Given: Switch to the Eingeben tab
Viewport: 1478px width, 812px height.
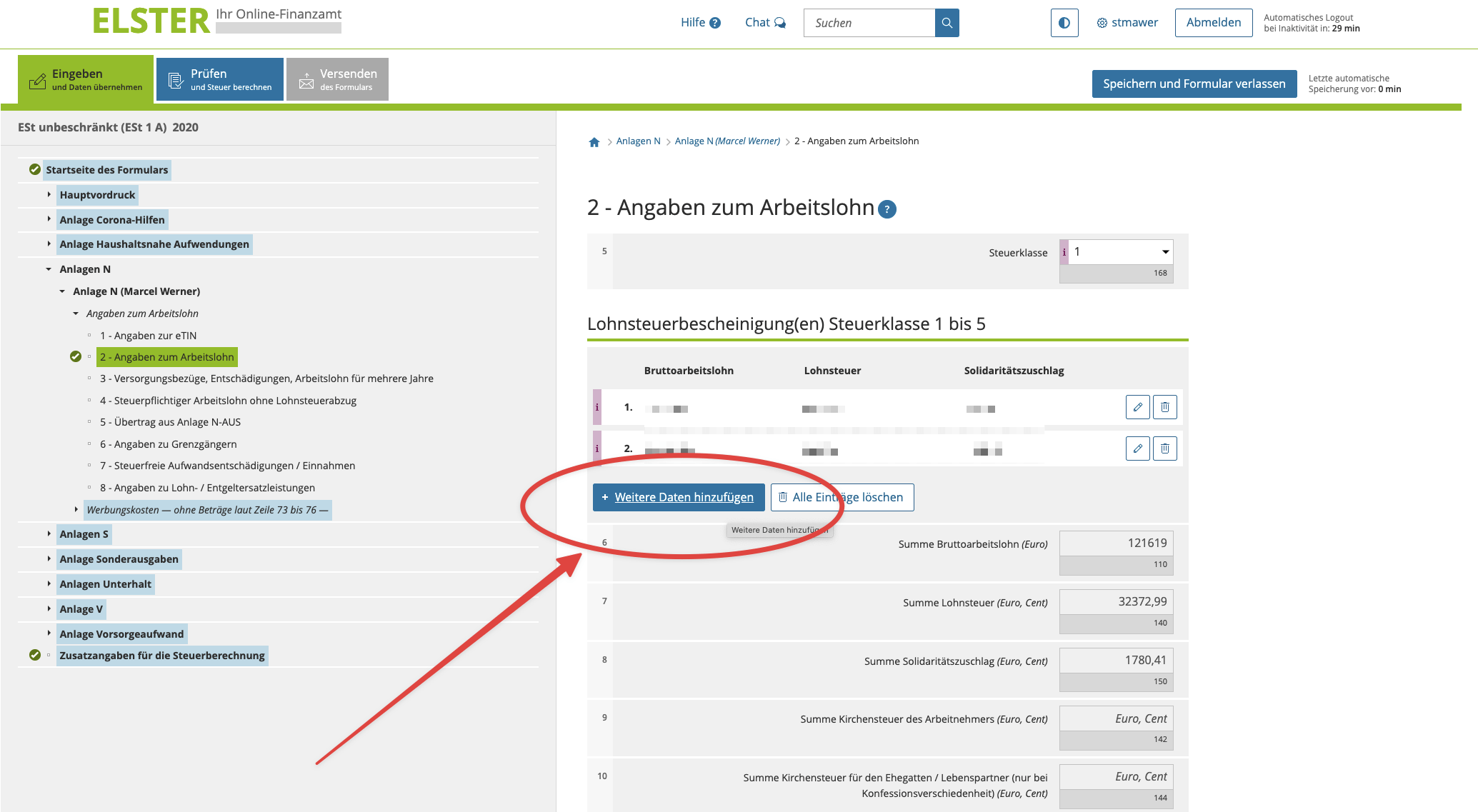Looking at the screenshot, I should point(86,79).
